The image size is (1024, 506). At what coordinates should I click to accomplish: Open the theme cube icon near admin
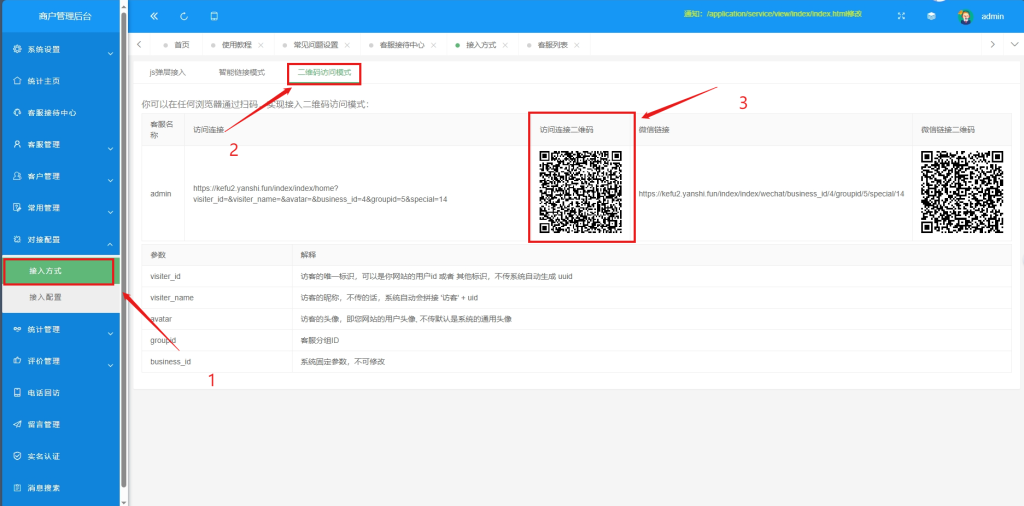click(932, 16)
